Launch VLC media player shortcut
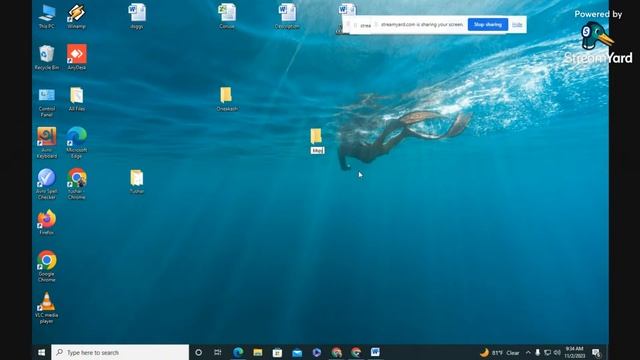Viewport: 640px width, 360px height. coord(47,308)
